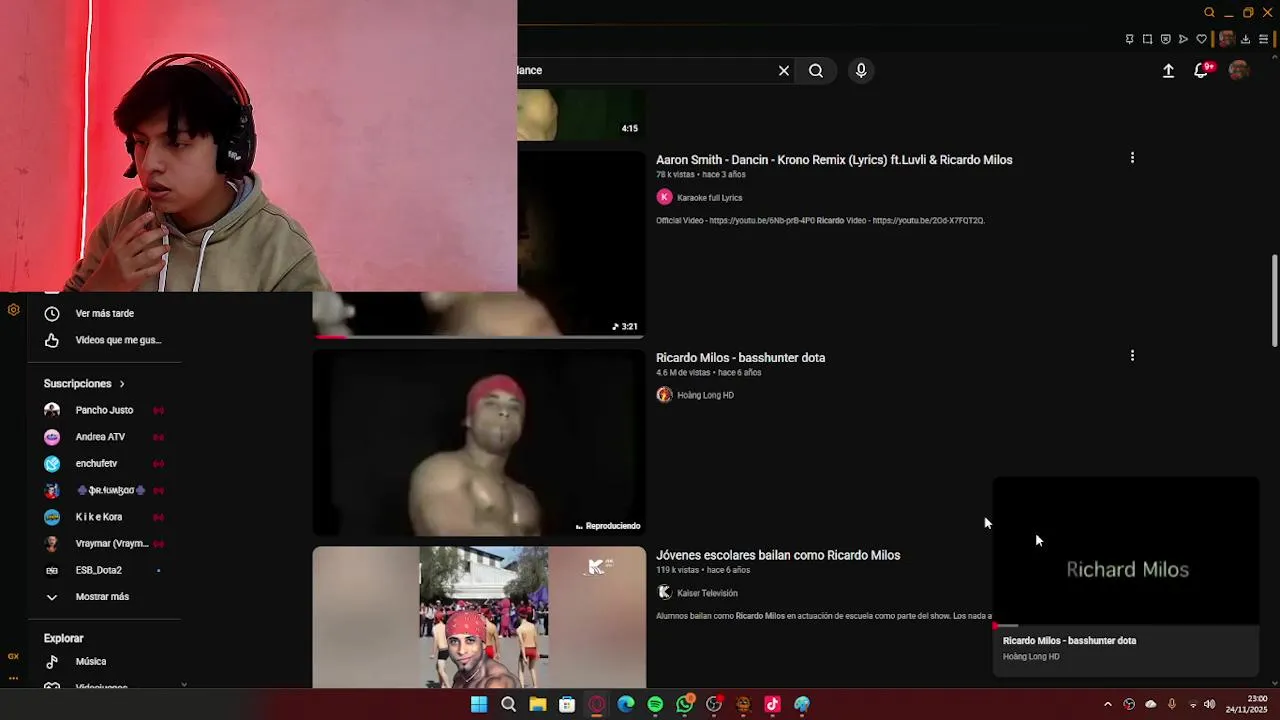Open Aaron Smith Dancin Krono Remix title
This screenshot has height=720, width=1280.
[x=834, y=160]
